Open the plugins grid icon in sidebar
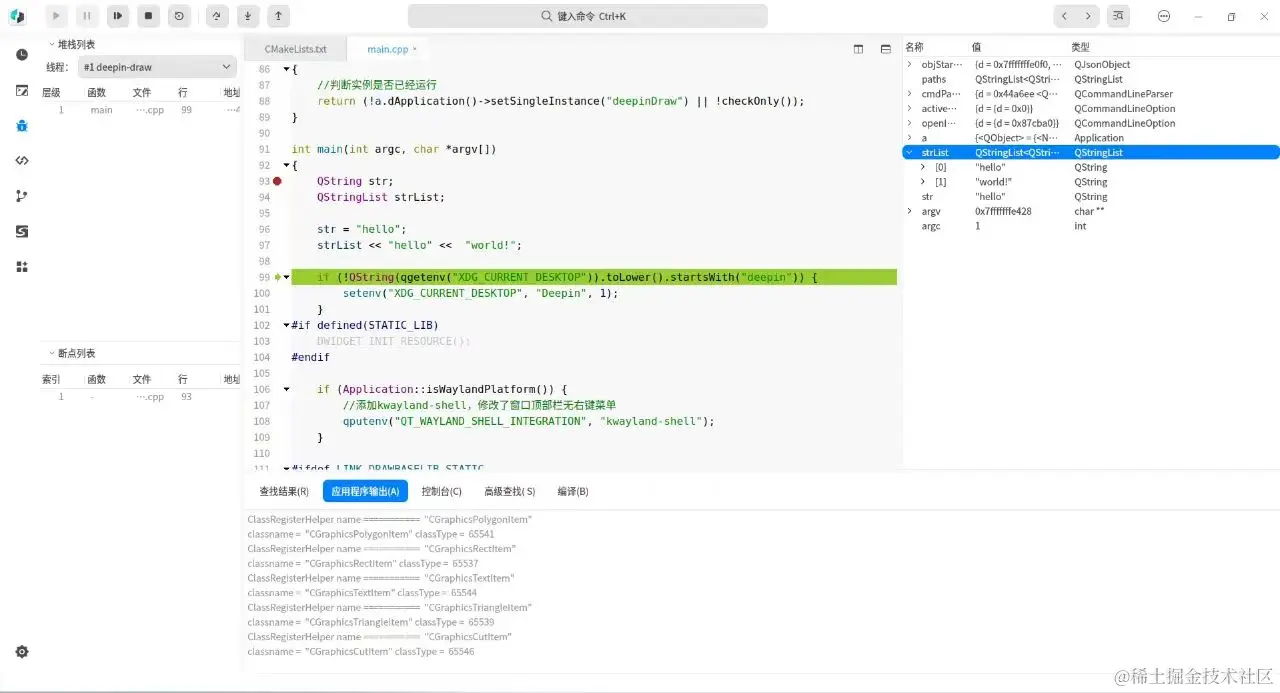 coord(22,267)
